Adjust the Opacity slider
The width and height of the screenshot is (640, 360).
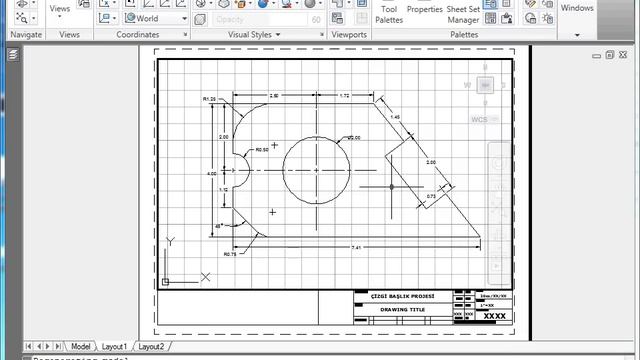tap(260, 19)
